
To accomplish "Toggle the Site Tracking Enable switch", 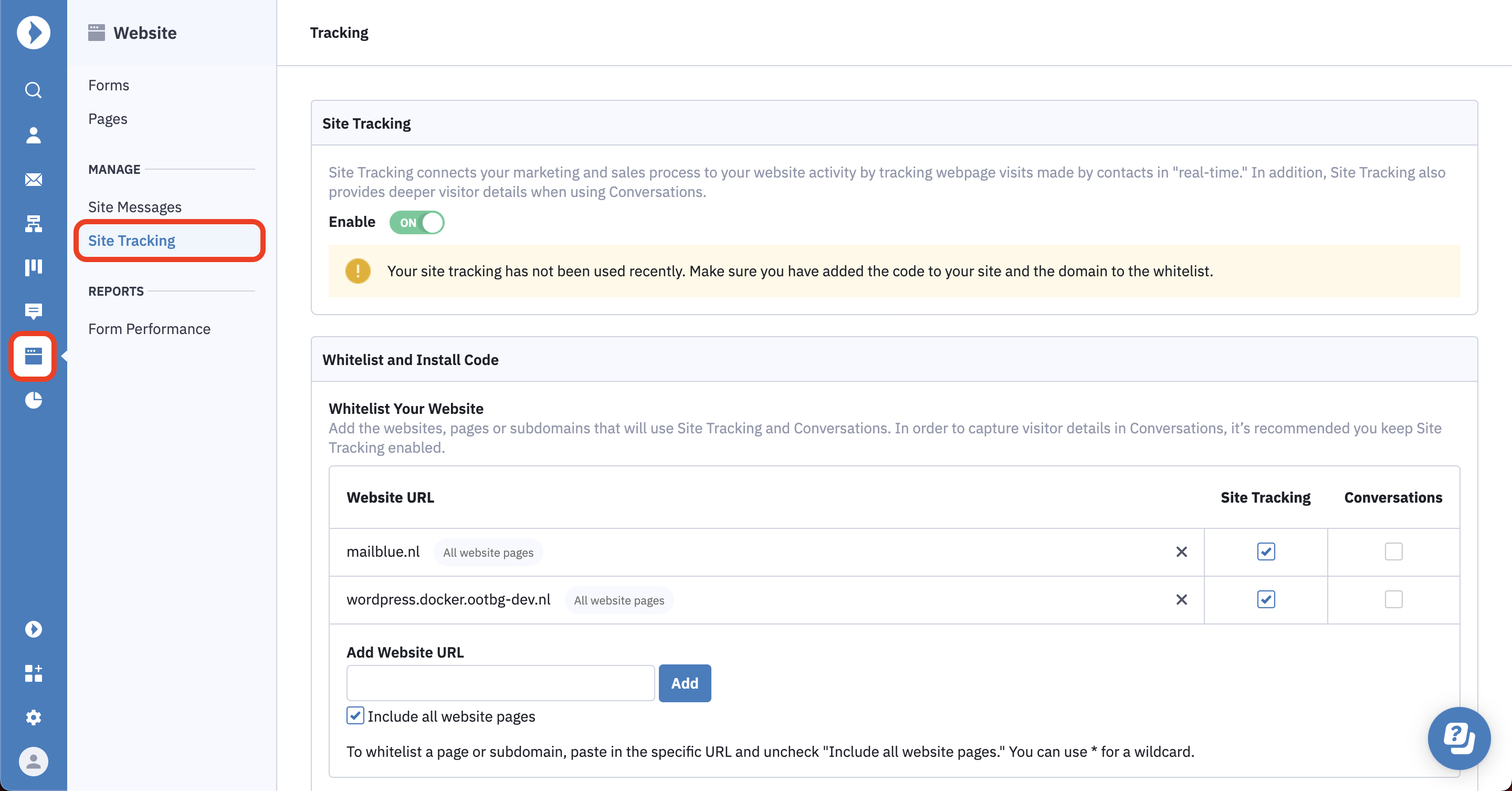I will tap(417, 223).
